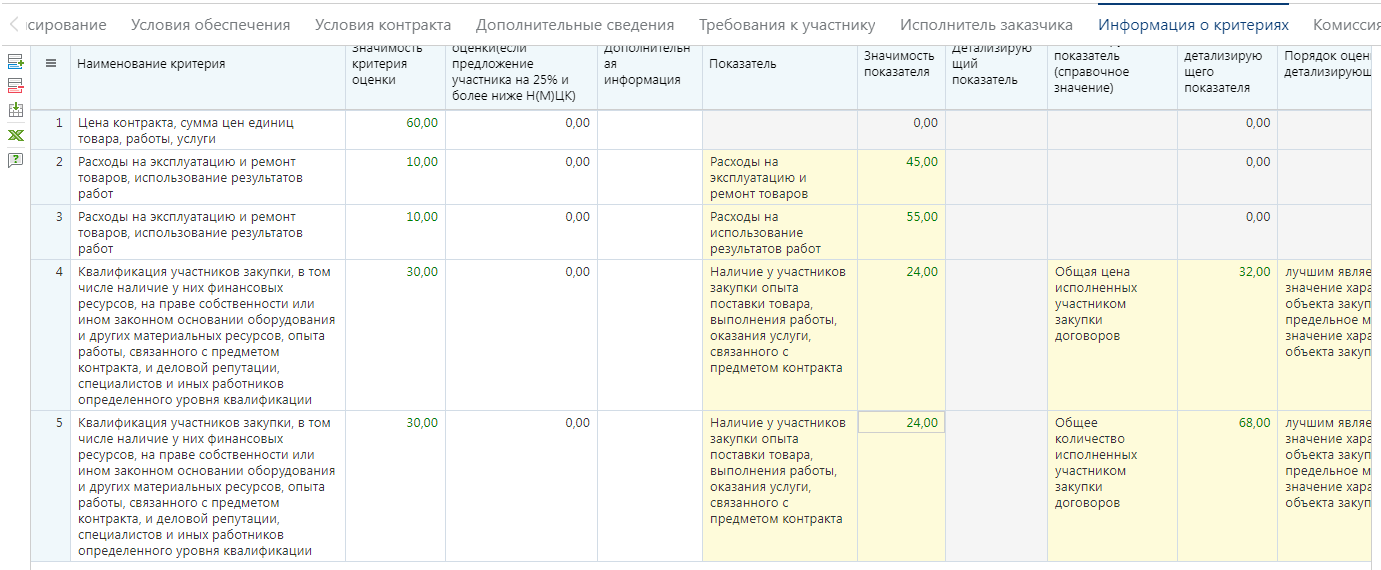Select row number 4 in the grid
This screenshot has height=570, width=1381.
[x=59, y=272]
